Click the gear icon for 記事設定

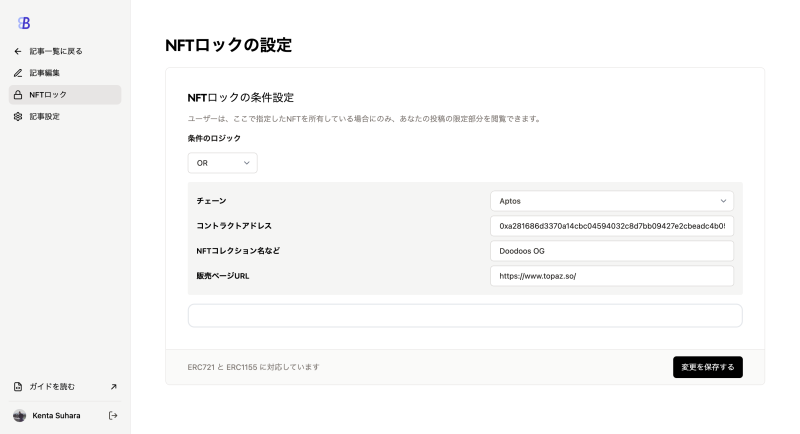pyautogui.click(x=18, y=117)
